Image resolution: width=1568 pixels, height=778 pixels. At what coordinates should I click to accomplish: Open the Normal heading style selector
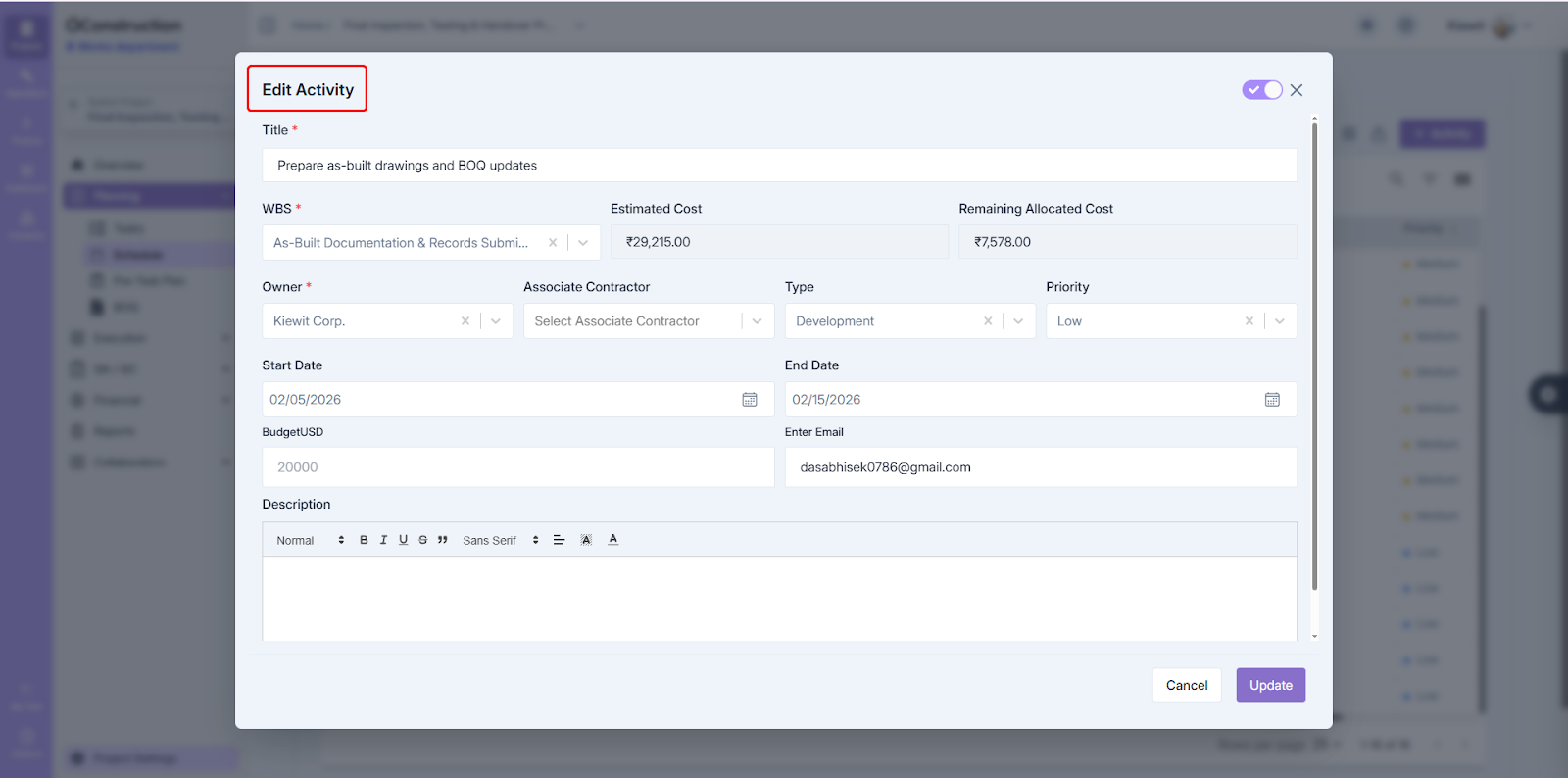[310, 540]
